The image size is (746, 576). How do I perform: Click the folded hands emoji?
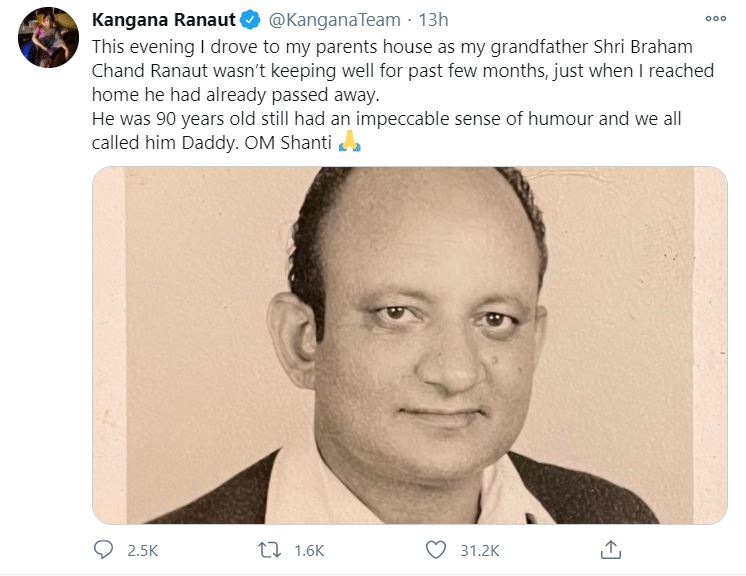point(350,141)
